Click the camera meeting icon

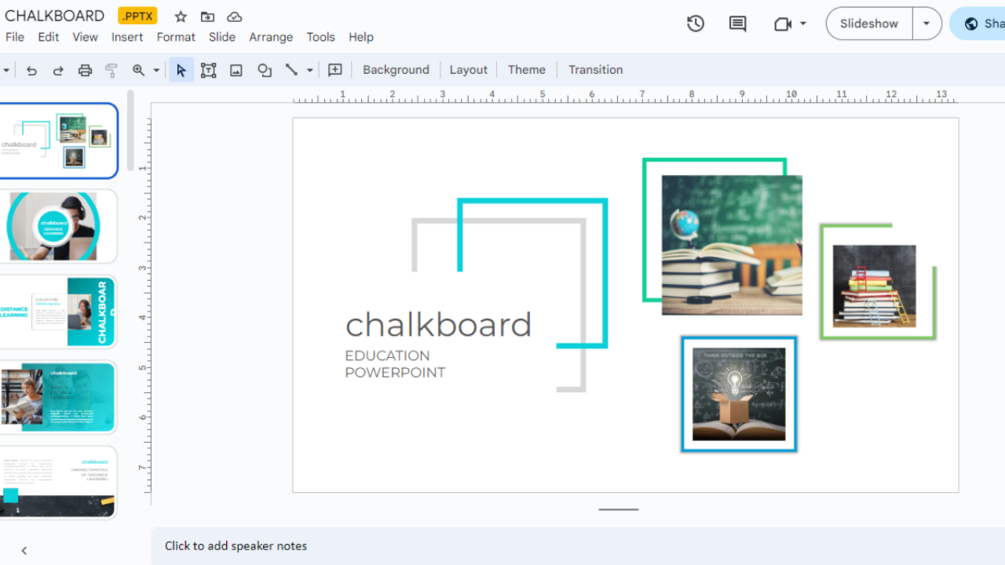[x=783, y=24]
